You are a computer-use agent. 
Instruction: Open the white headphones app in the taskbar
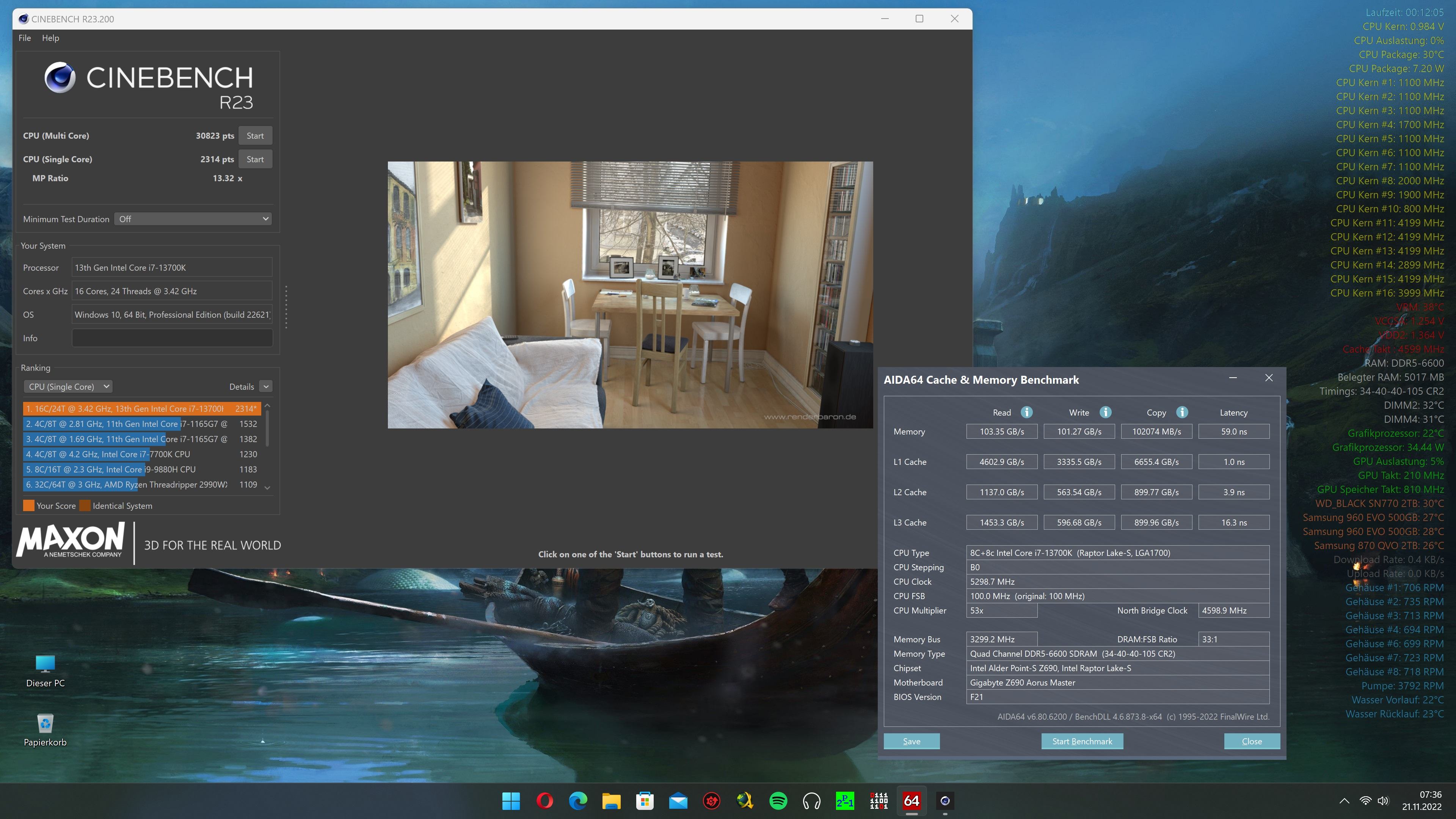click(811, 800)
